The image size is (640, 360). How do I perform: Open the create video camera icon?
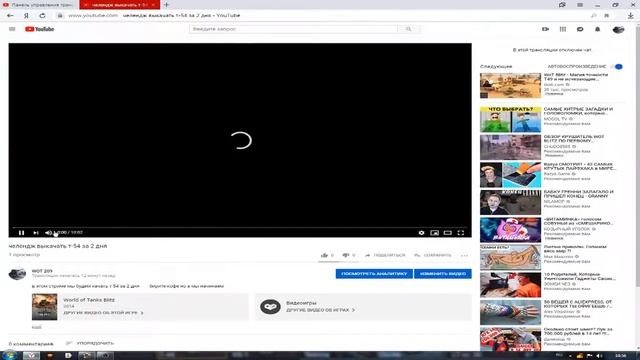point(545,29)
